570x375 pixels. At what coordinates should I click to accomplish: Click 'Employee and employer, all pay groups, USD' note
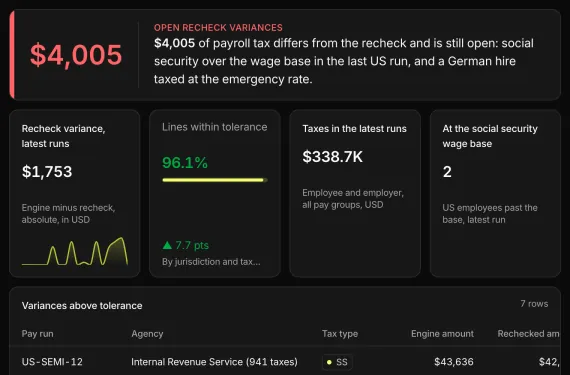pos(353,198)
